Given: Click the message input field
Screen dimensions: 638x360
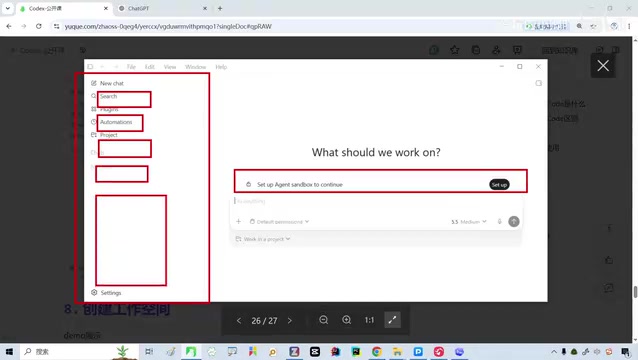Looking at the screenshot, I should tap(376, 201).
